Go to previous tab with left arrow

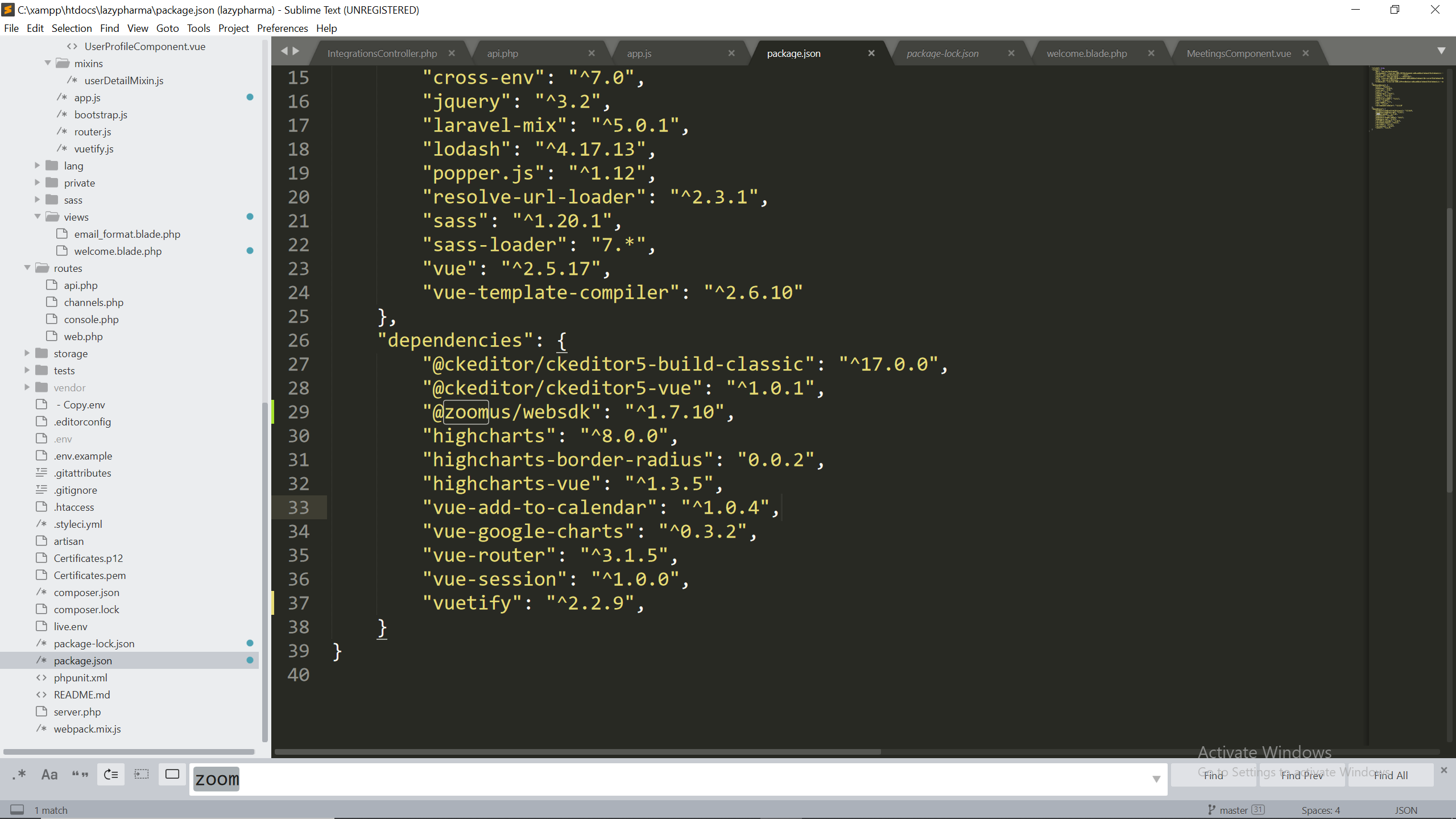click(x=284, y=51)
